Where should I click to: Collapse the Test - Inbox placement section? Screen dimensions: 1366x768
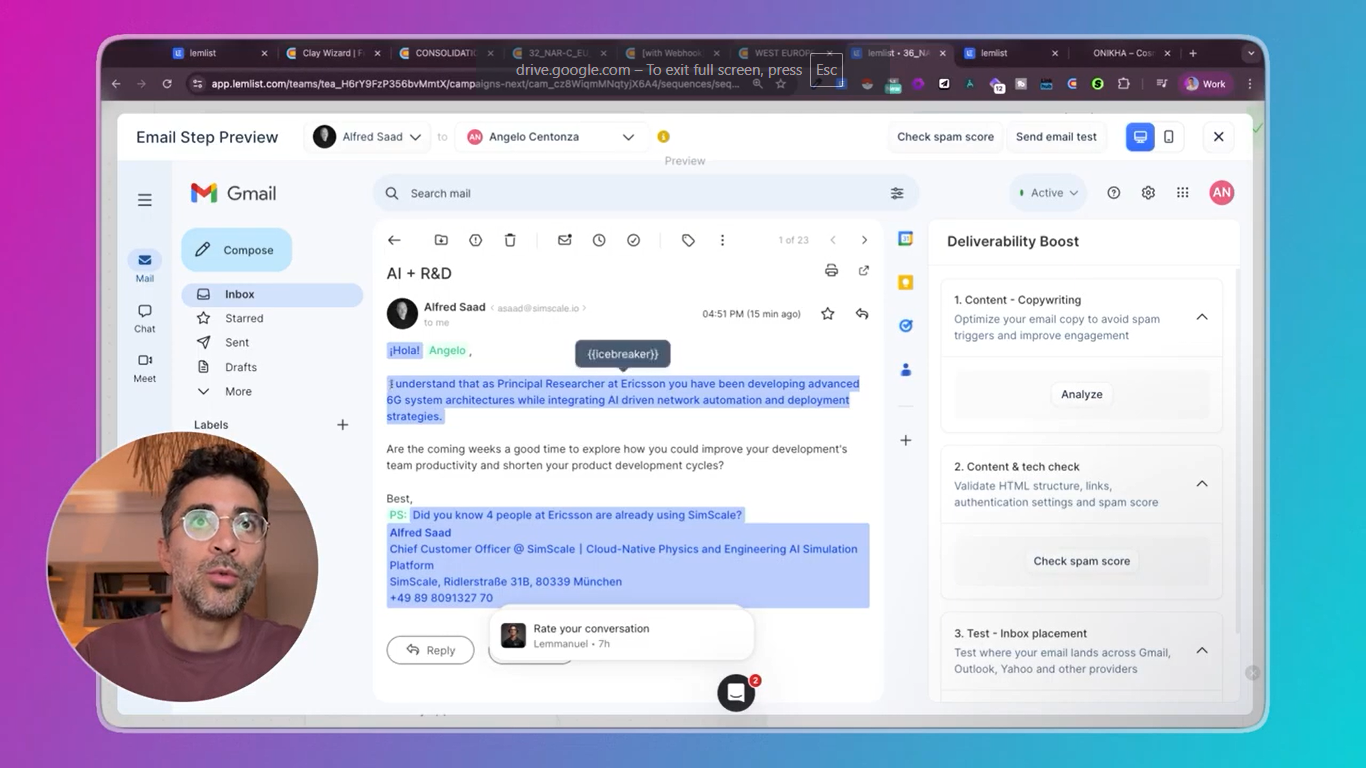coord(1202,651)
